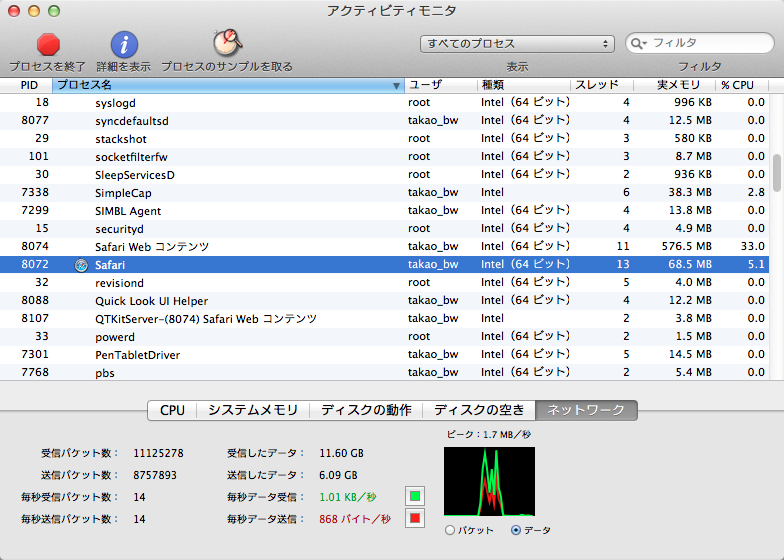
Task: Select the socketfilterfw process row
Action: pos(384,156)
